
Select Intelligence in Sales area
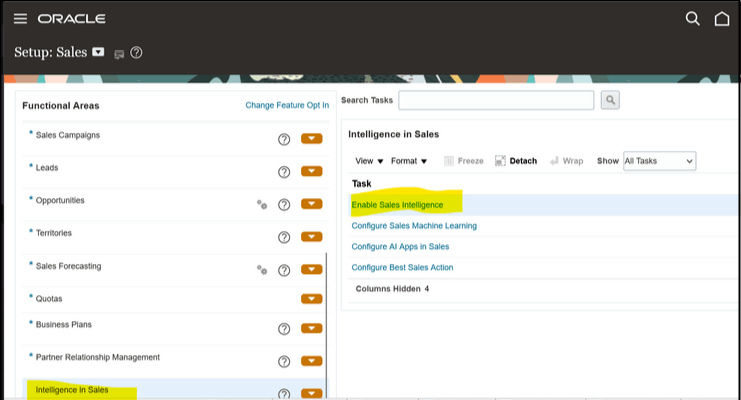[x=72, y=390]
